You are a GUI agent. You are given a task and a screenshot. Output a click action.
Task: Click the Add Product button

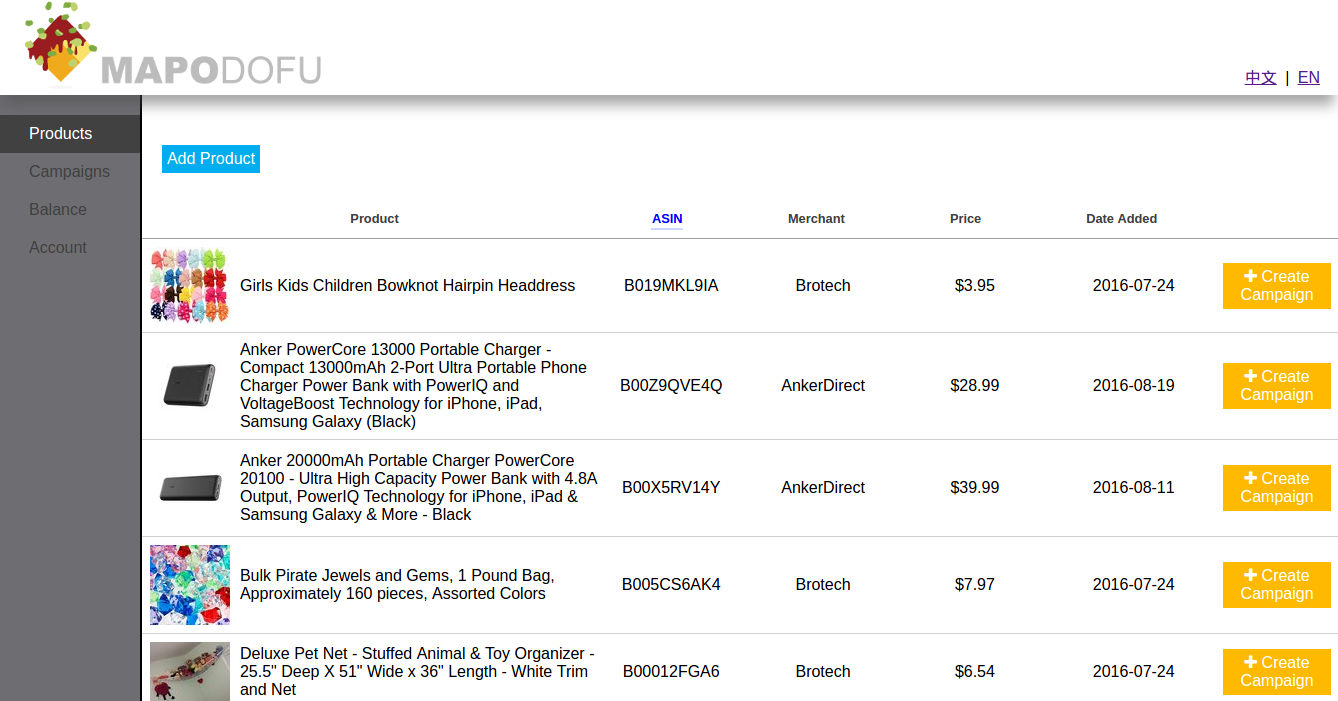click(x=211, y=159)
